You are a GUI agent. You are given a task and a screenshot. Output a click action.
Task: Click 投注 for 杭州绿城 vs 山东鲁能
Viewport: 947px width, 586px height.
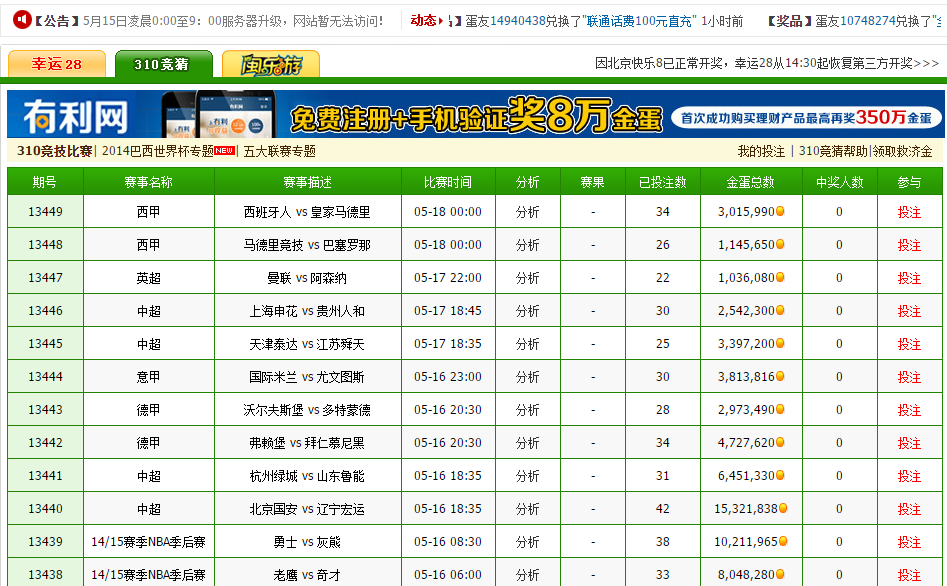[x=909, y=476]
